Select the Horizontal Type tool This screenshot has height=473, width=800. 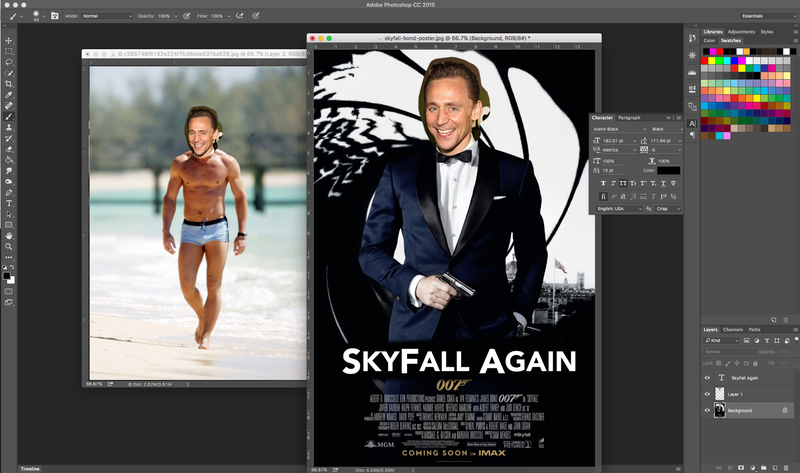point(9,204)
